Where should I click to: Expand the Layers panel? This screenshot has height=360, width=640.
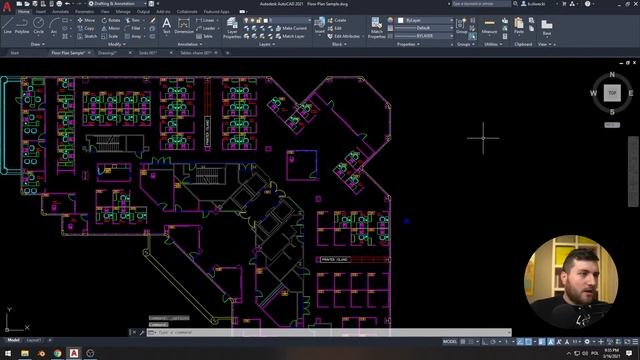[267, 44]
